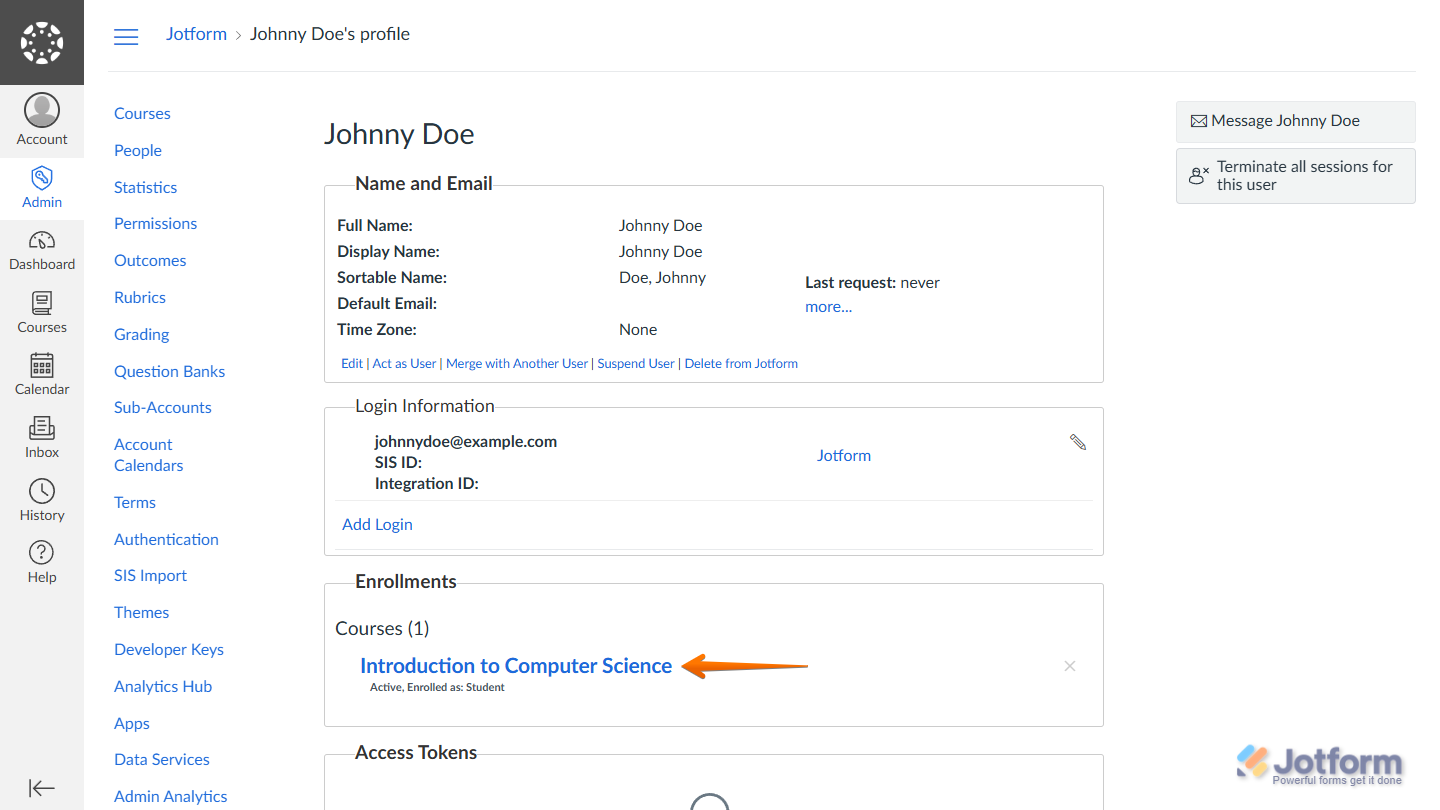Expand the more... link

[x=829, y=307]
